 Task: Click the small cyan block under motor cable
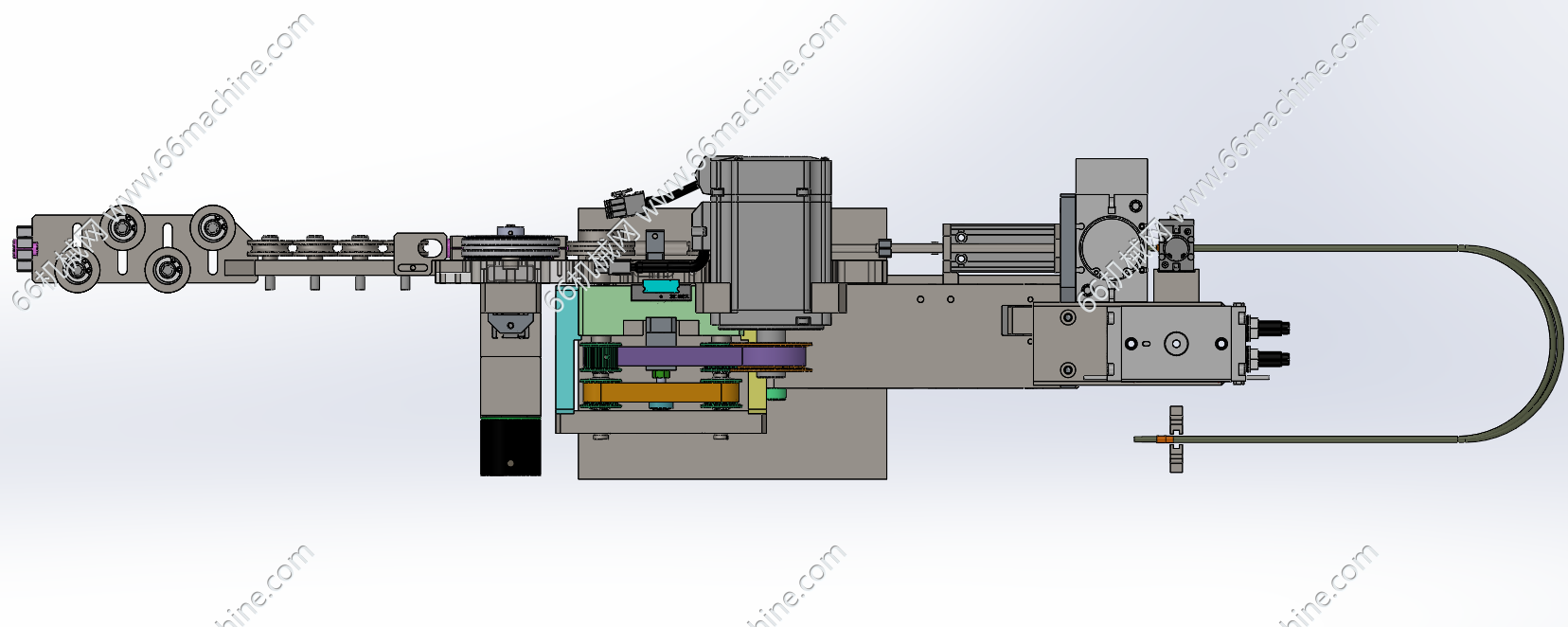pyautogui.click(x=660, y=285)
